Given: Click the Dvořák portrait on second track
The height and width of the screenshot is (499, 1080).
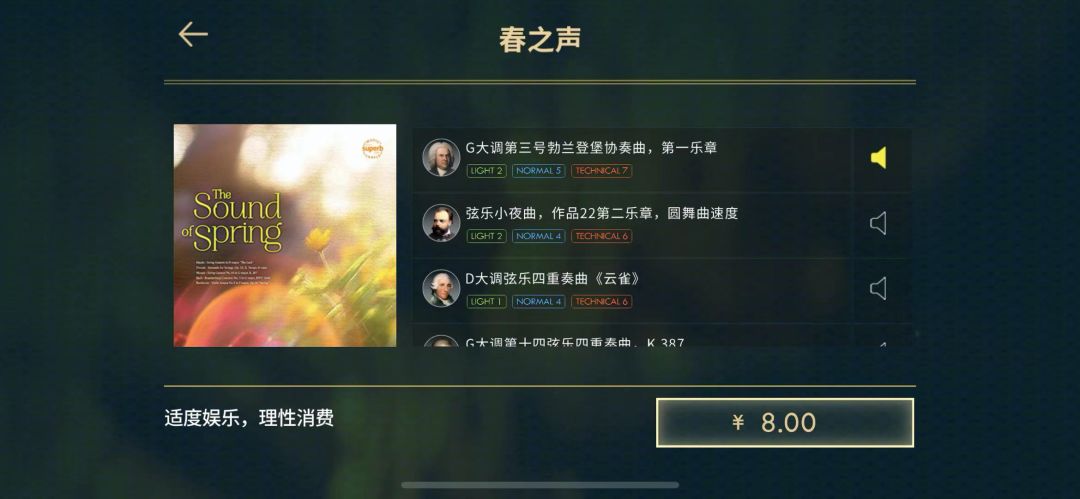Looking at the screenshot, I should [x=441, y=223].
